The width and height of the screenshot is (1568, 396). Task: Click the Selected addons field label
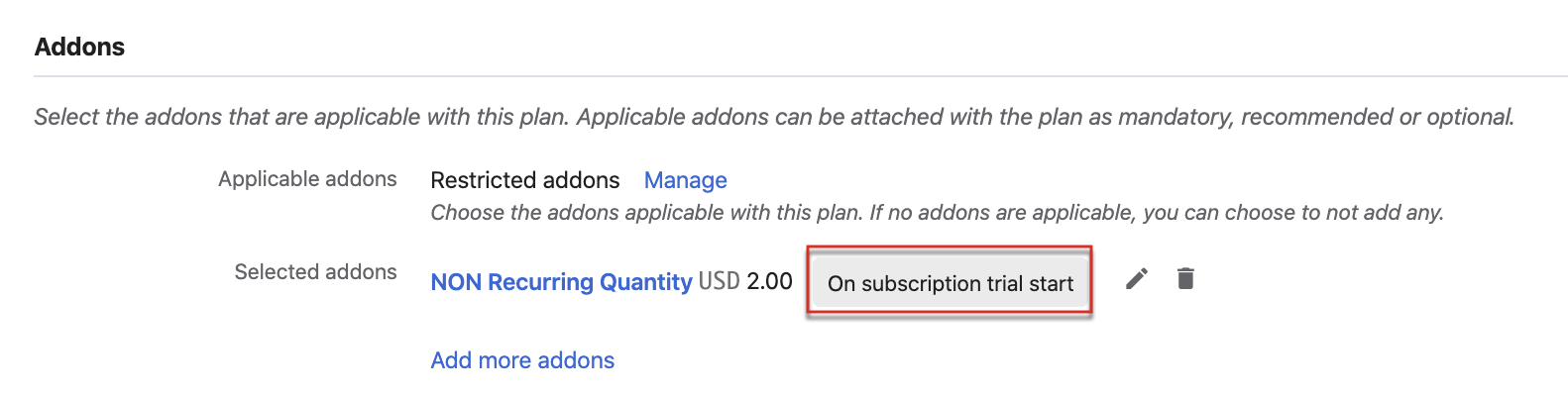(315, 272)
